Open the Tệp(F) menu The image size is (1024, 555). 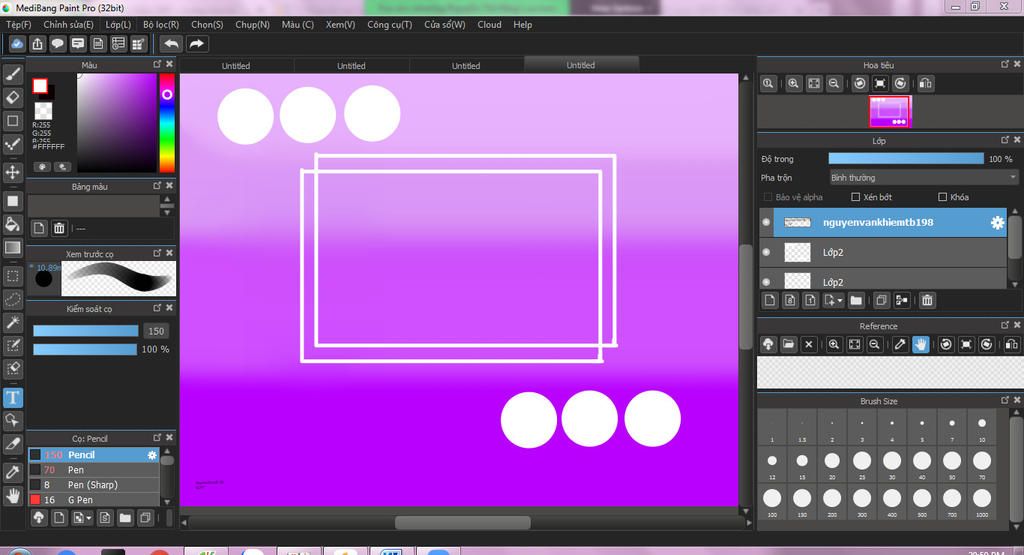click(x=19, y=24)
